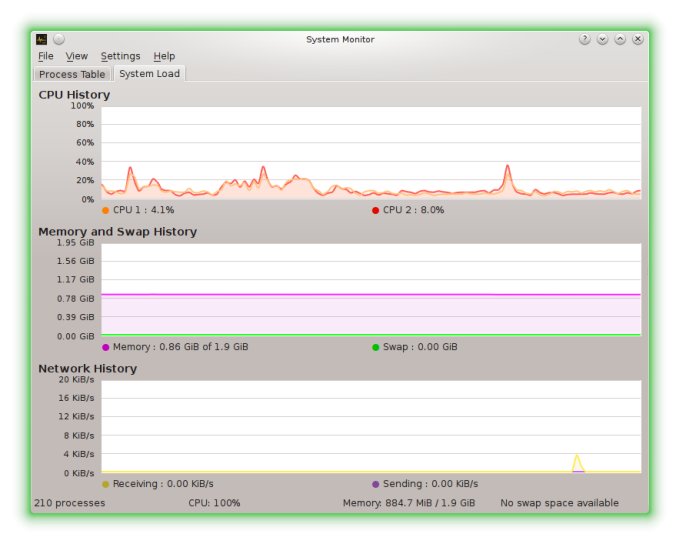Click Sending : 0.00 KiB/s label

point(430,484)
